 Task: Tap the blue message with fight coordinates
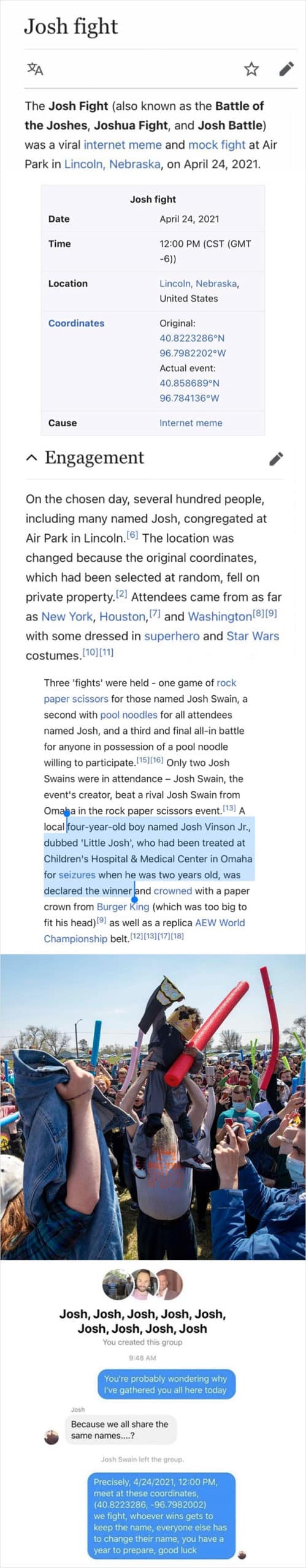tap(161, 1515)
